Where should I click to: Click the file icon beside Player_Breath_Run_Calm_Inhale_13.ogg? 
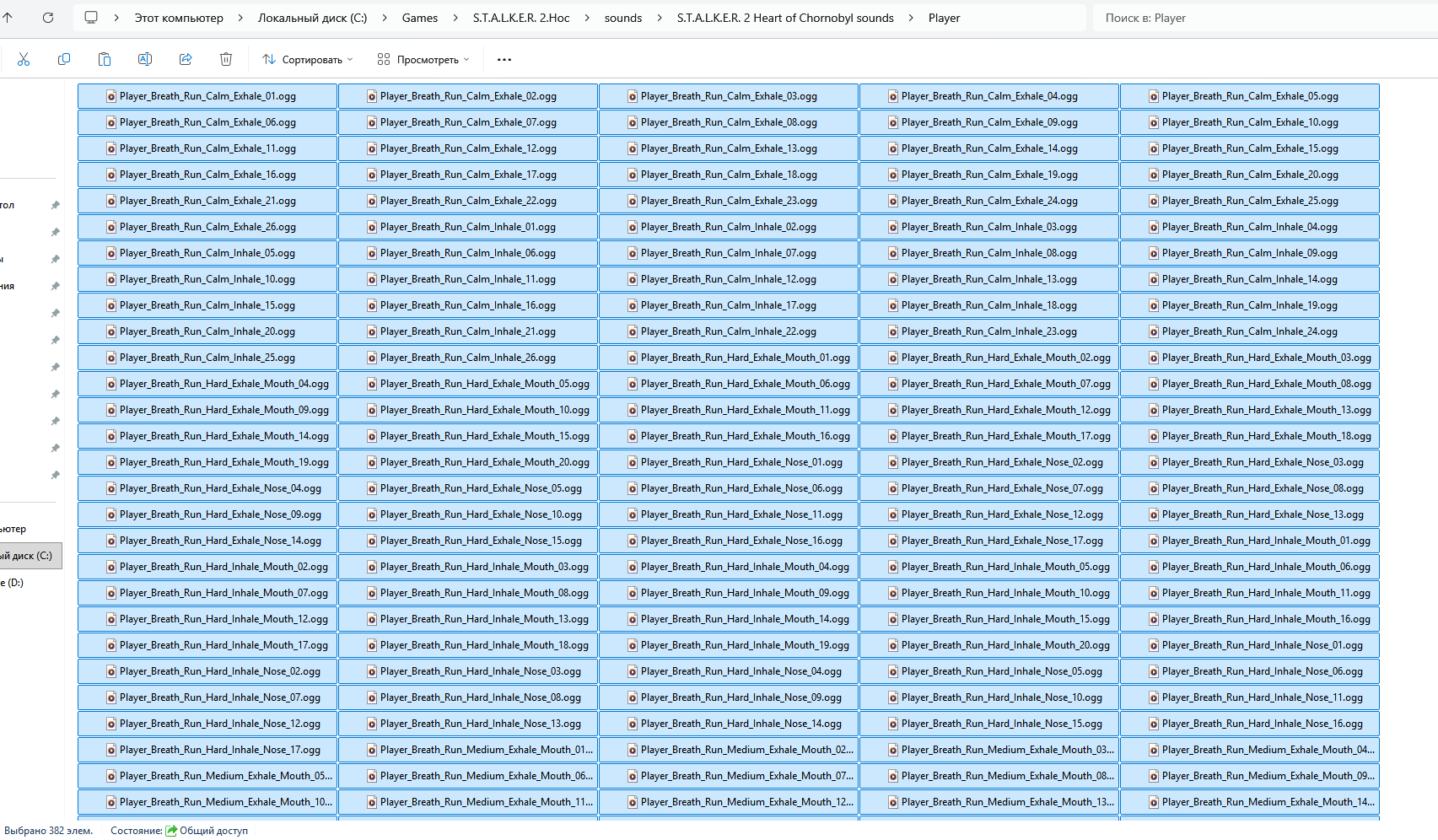tap(893, 279)
